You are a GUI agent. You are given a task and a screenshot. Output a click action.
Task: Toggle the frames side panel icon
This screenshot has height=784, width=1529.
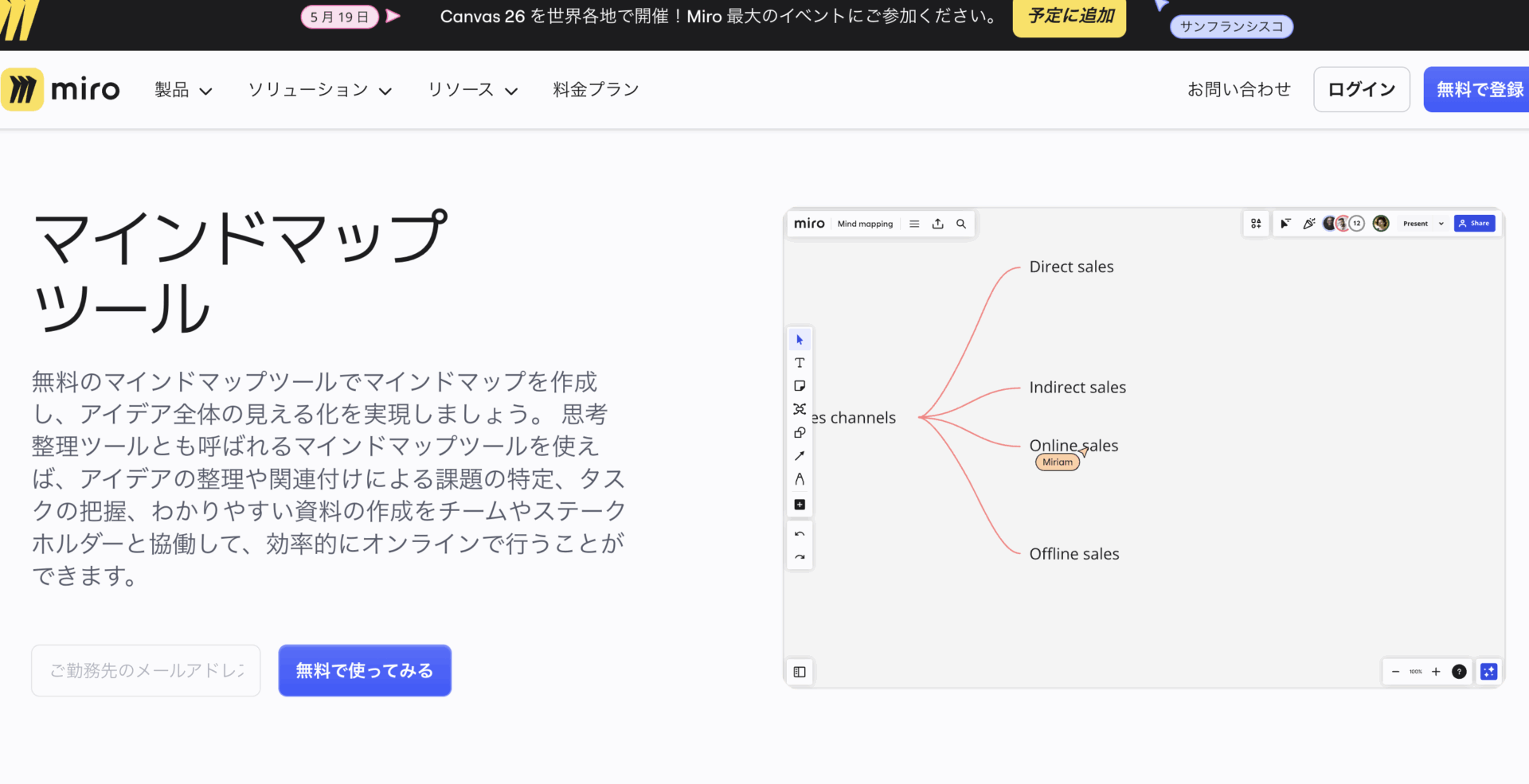click(x=800, y=672)
